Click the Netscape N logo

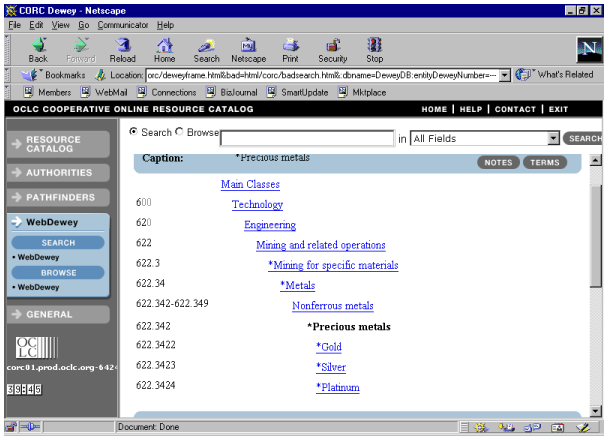[590, 50]
